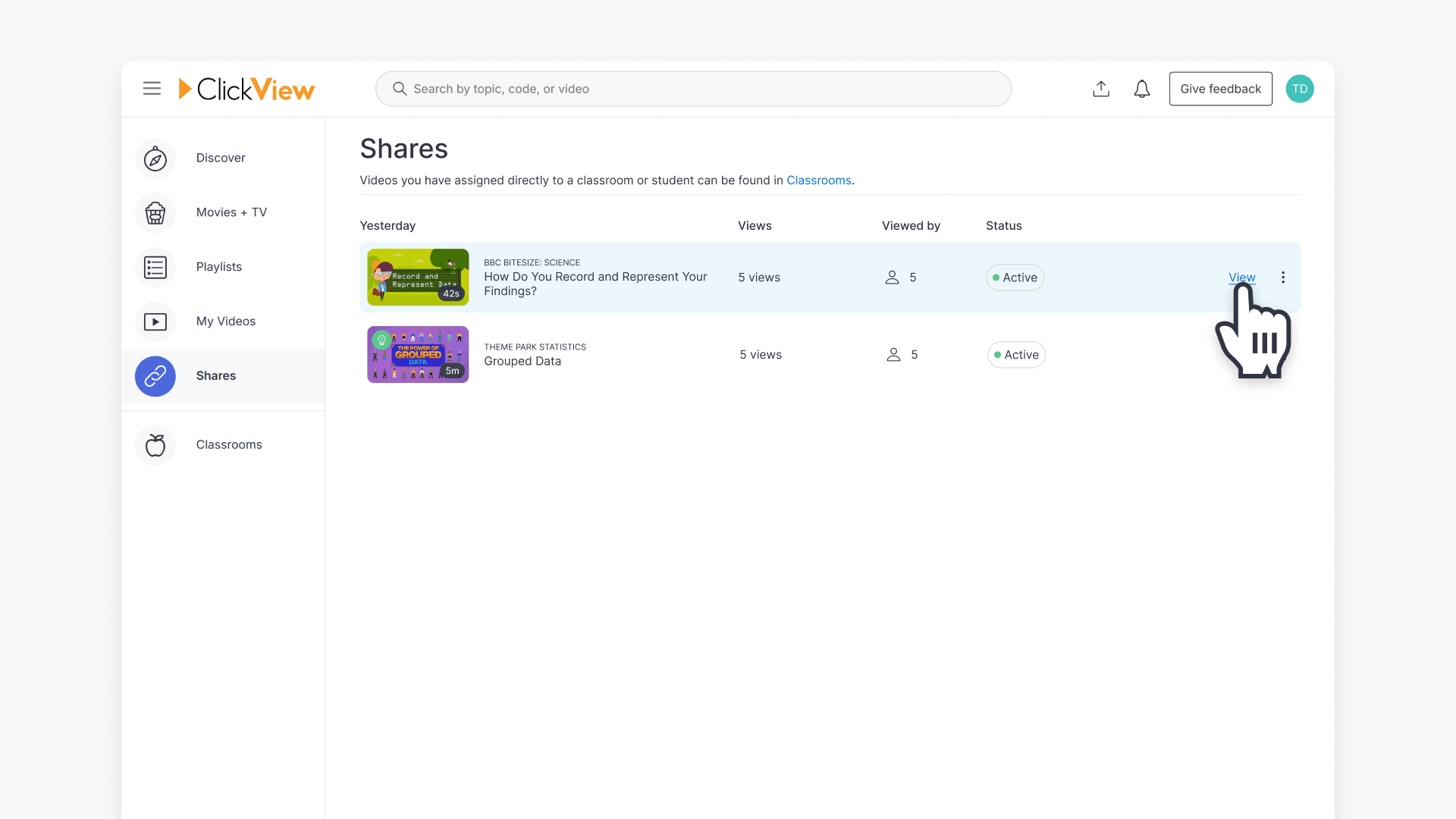Select the My Videos play icon
Viewport: 1456px width, 819px height.
point(155,322)
